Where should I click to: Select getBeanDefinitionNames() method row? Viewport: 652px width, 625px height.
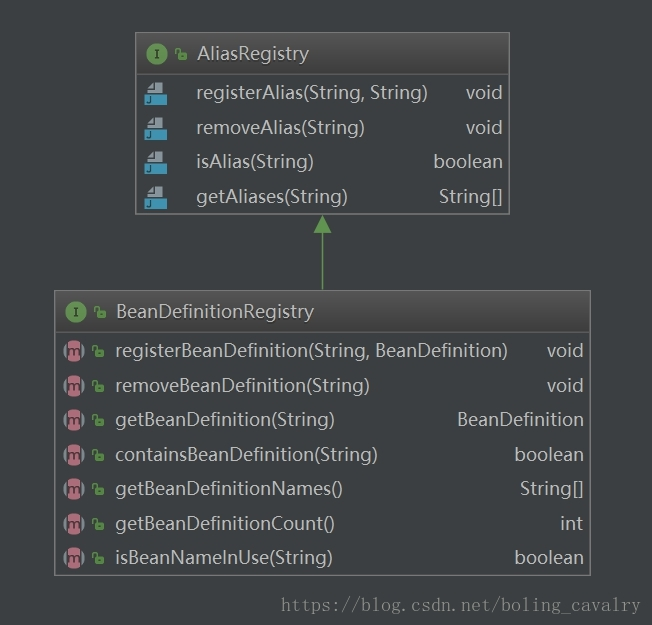point(229,489)
